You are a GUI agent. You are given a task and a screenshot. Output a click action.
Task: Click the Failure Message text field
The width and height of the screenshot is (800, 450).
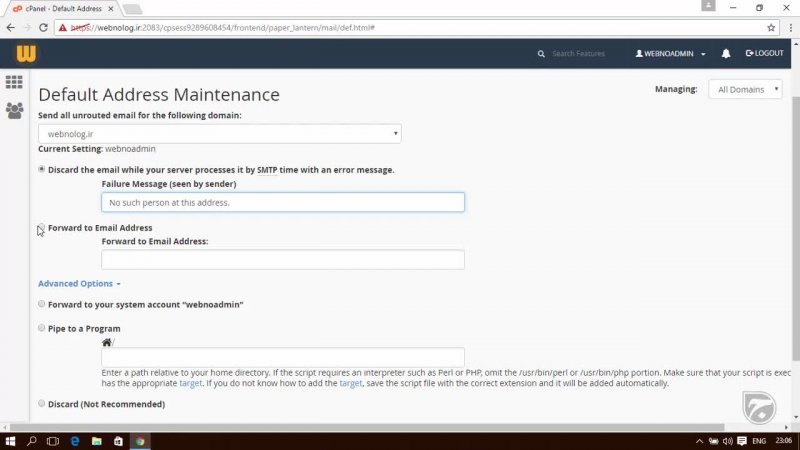click(283, 202)
